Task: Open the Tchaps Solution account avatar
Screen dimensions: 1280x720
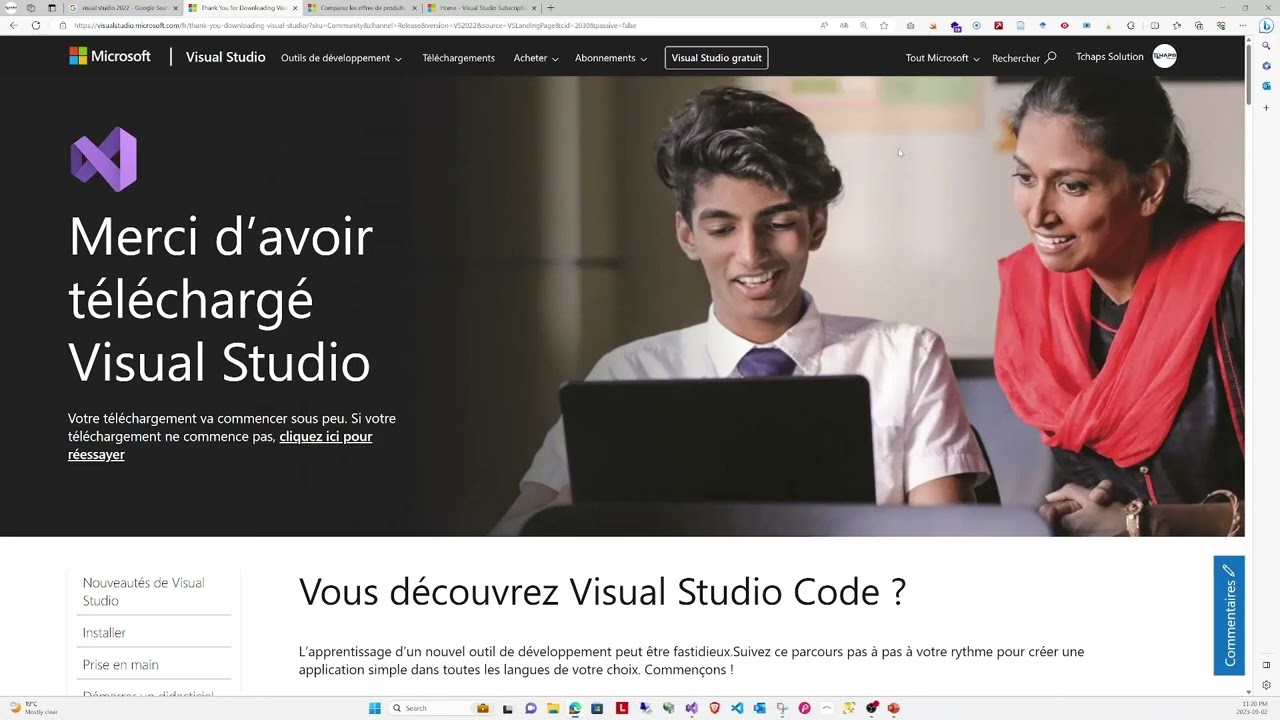Action: (x=1164, y=57)
